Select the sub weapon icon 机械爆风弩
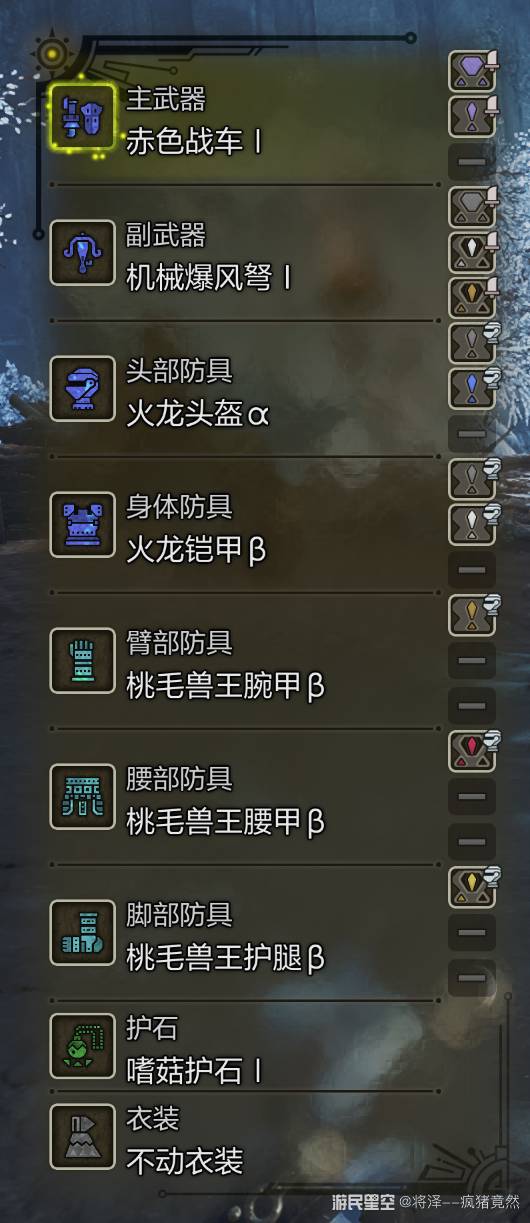The width and height of the screenshot is (530, 1223). (x=82, y=253)
